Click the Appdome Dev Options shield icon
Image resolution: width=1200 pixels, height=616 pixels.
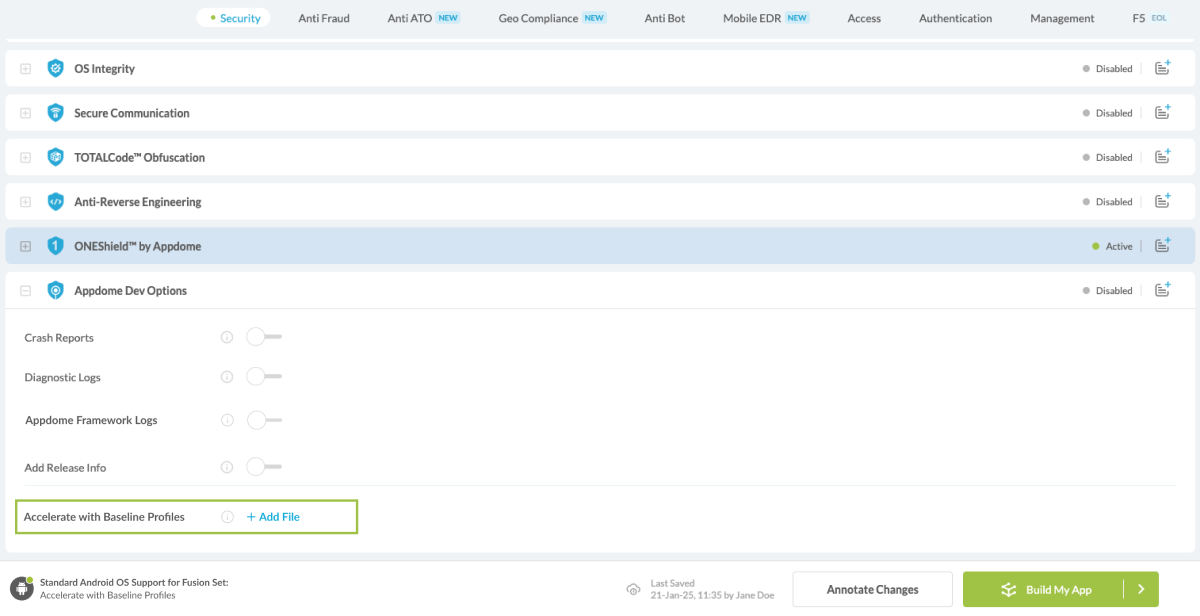[x=56, y=290]
